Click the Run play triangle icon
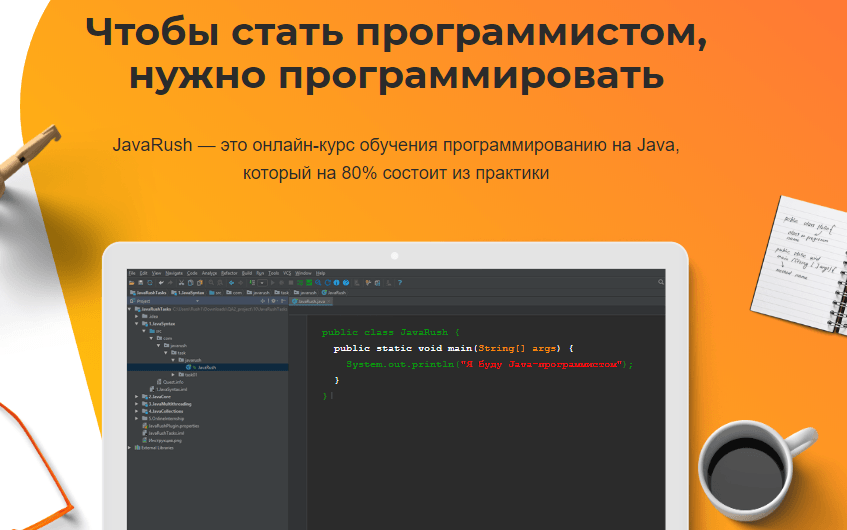 [x=273, y=283]
